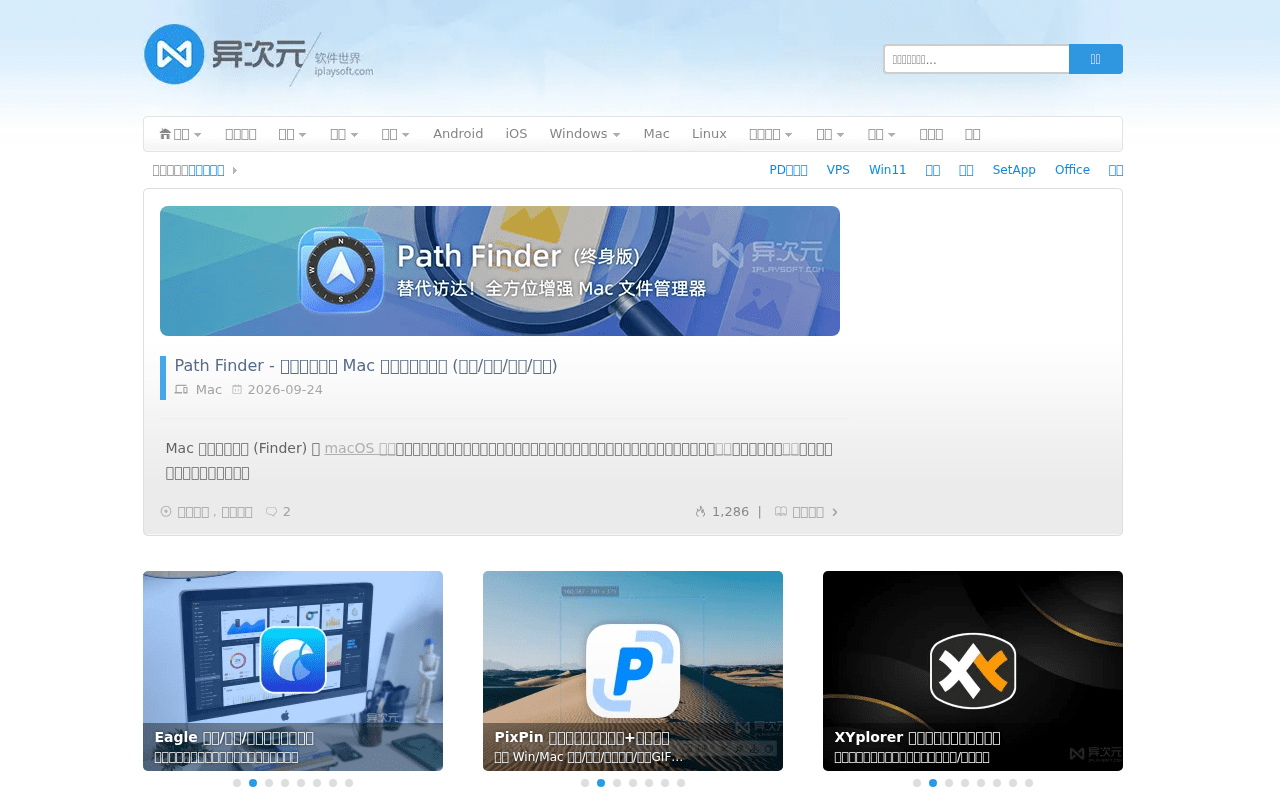This screenshot has height=800, width=1280.
Task: Open the XYplorer card caption title
Action: pyautogui.click(x=917, y=738)
